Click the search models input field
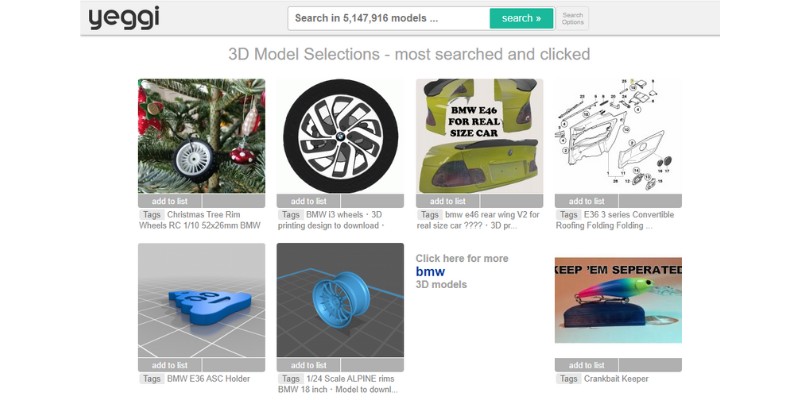 389,18
